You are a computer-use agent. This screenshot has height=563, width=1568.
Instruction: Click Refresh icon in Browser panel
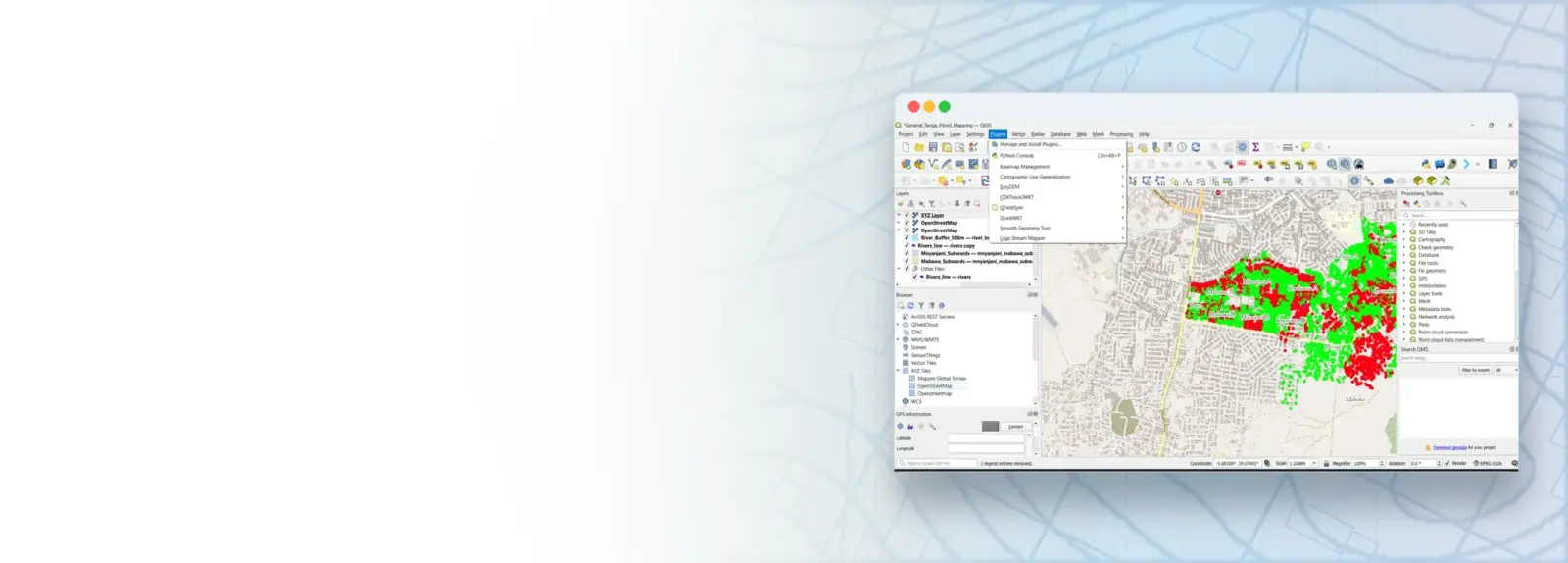click(910, 305)
